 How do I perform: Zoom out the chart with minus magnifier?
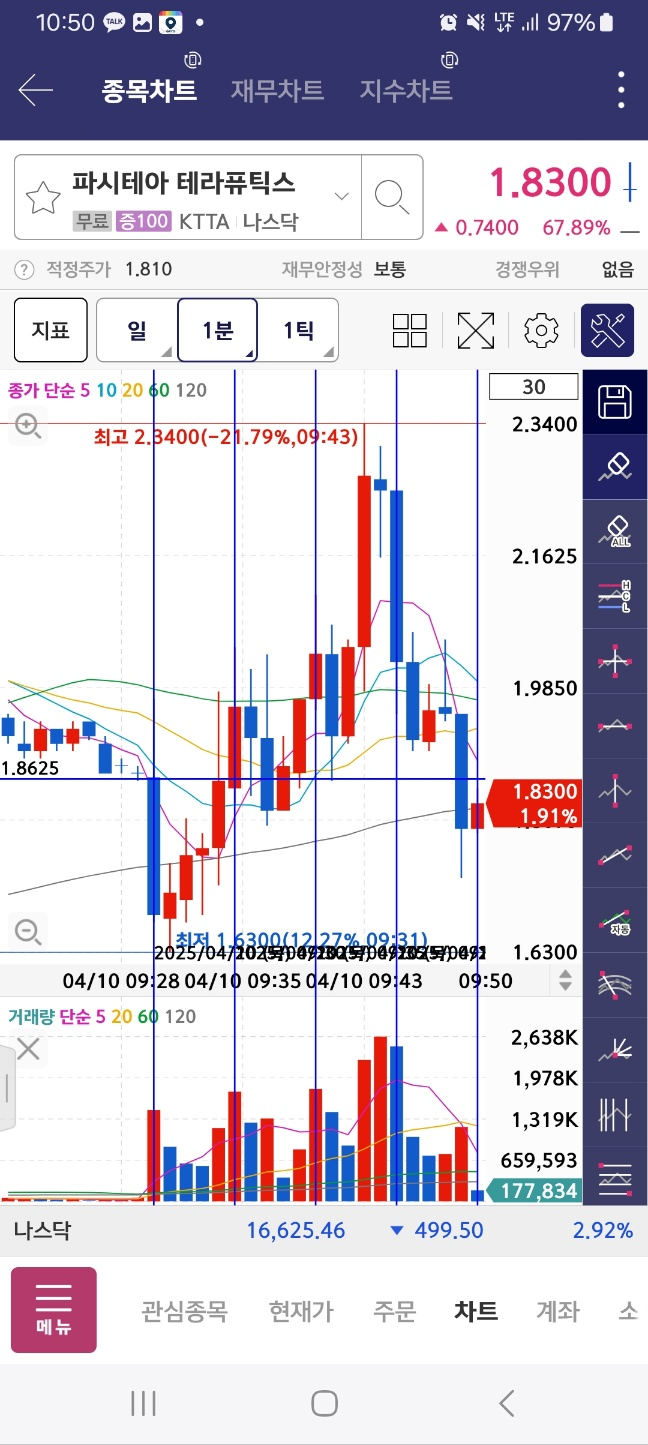click(27, 933)
